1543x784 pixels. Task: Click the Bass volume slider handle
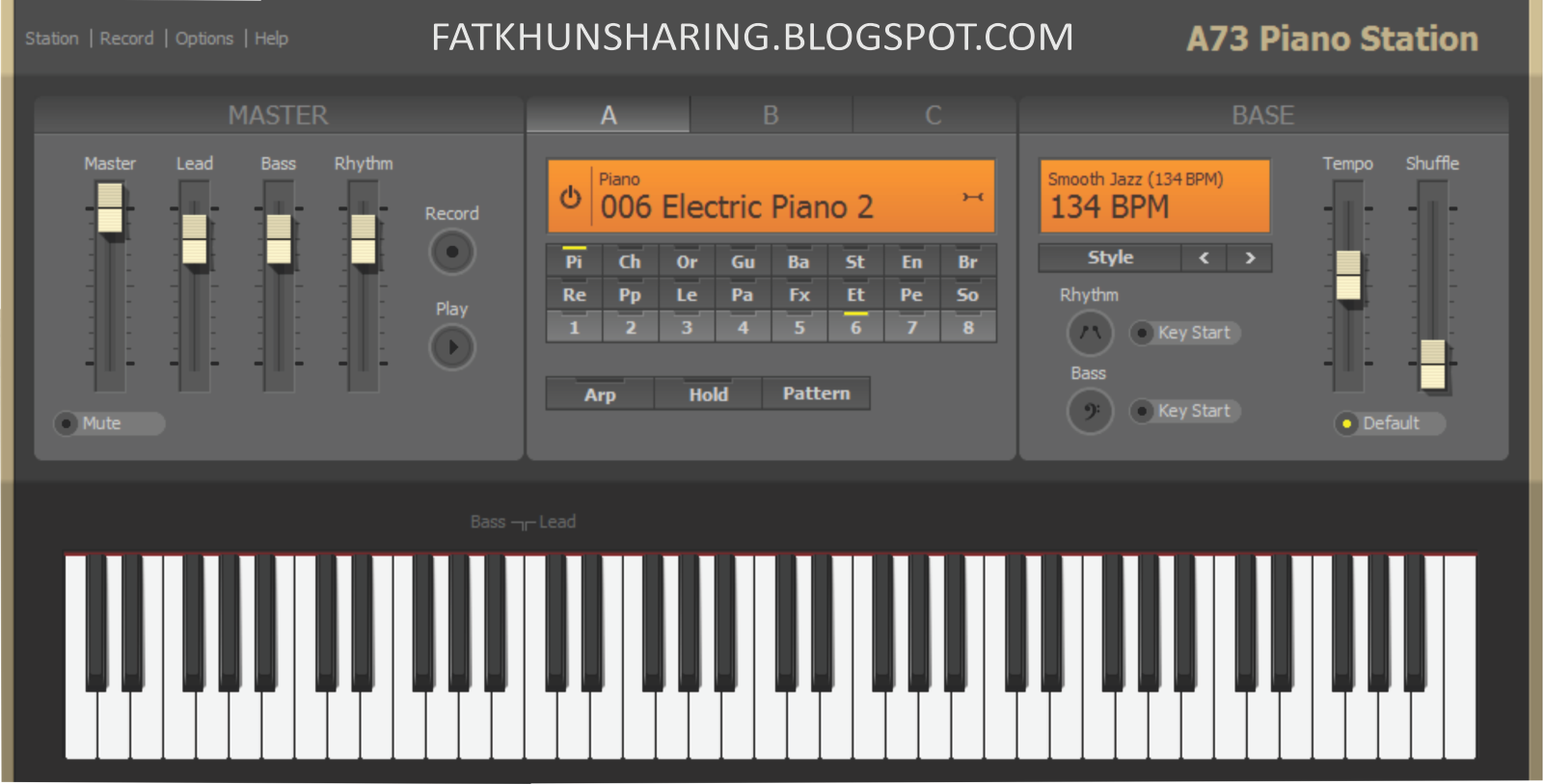point(279,239)
